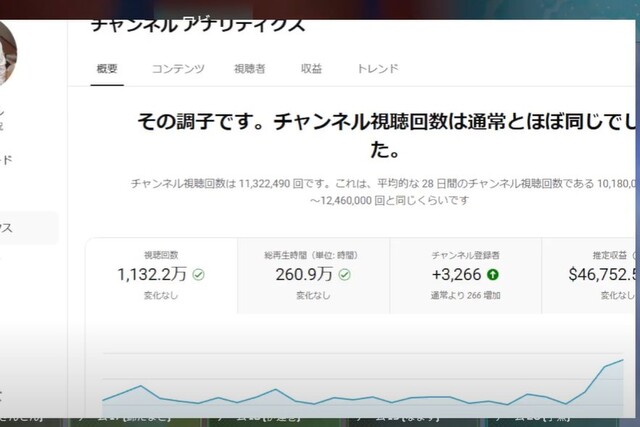Select the トレンド tab
Viewport: 640px width, 427px height.
click(x=378, y=69)
